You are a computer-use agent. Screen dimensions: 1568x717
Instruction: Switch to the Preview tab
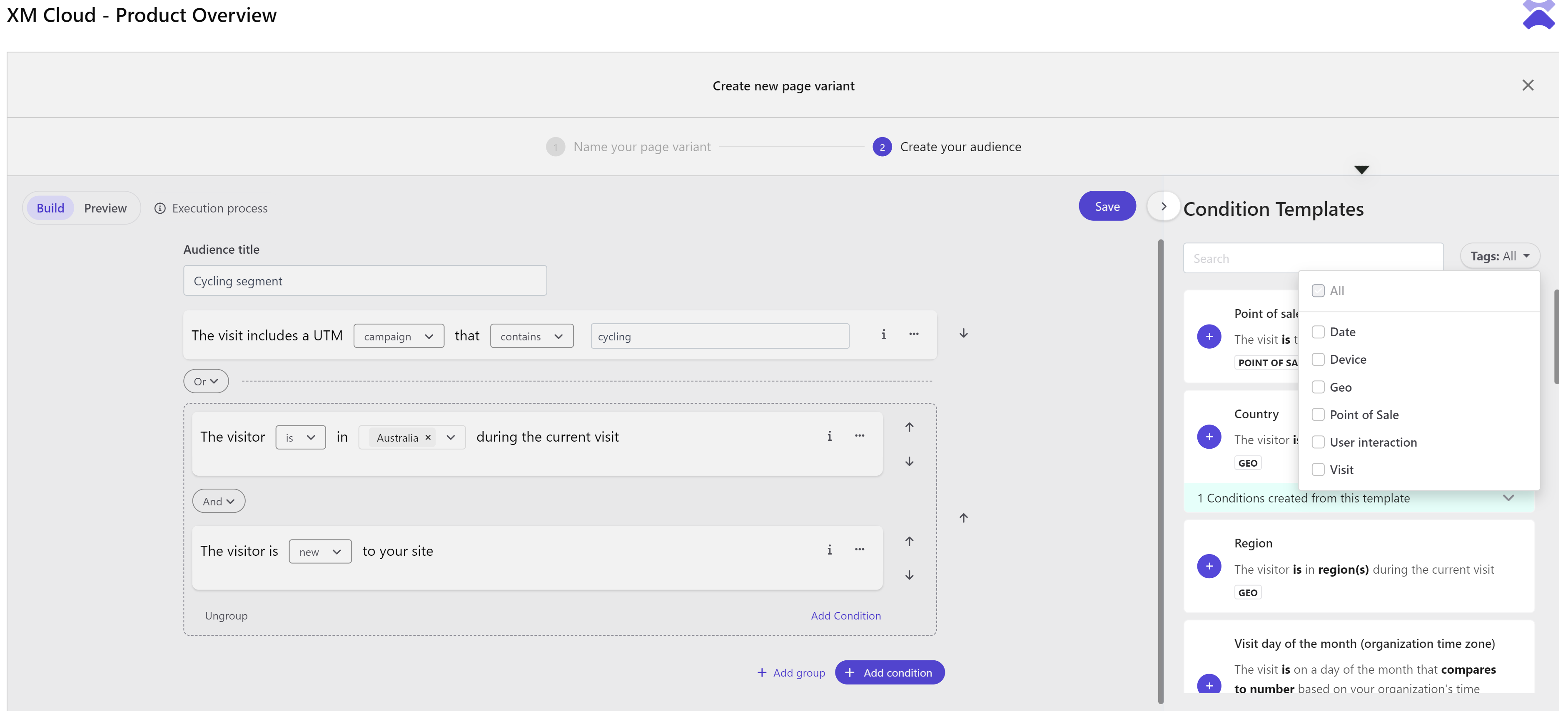(x=105, y=208)
